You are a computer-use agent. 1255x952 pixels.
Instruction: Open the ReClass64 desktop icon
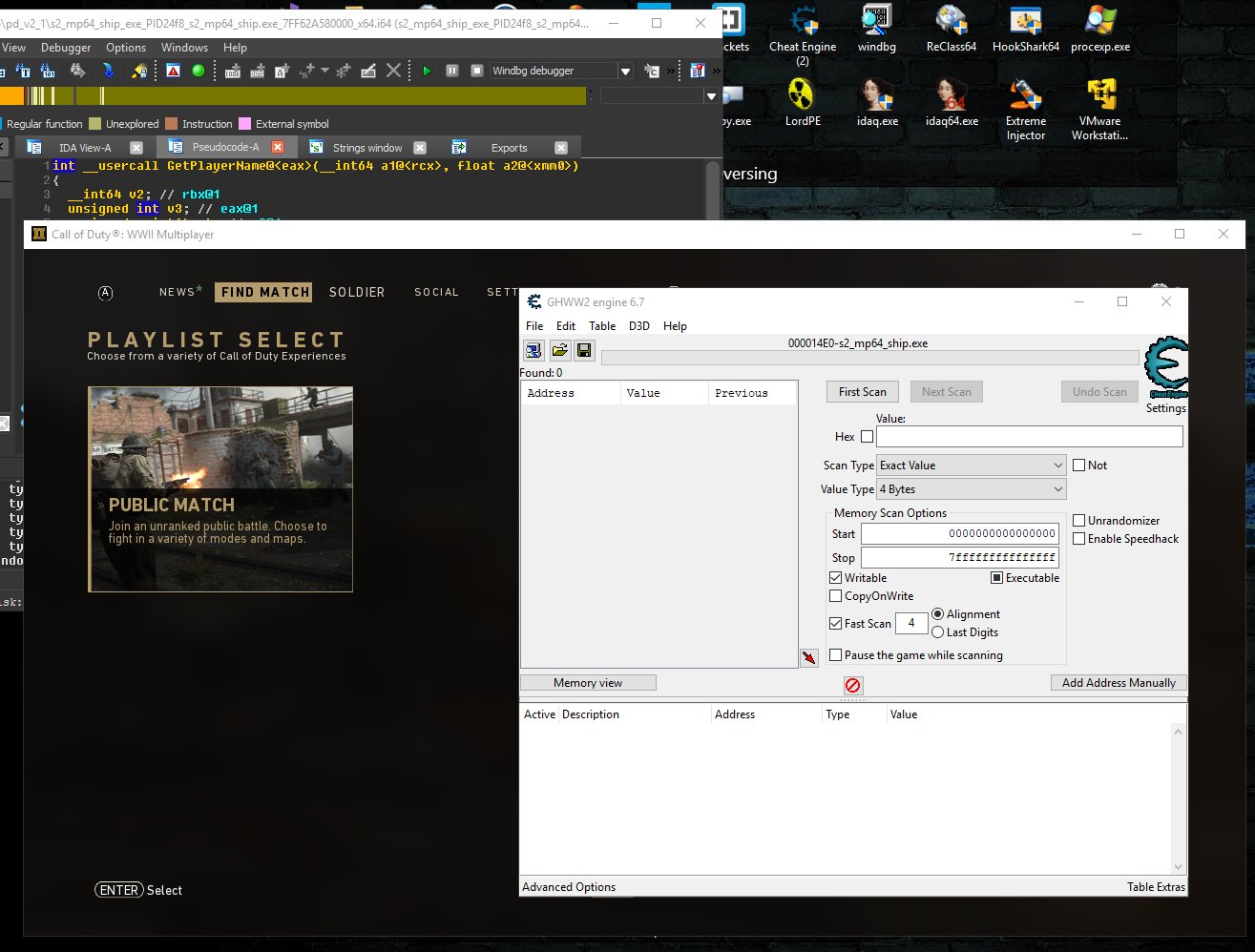click(952, 29)
